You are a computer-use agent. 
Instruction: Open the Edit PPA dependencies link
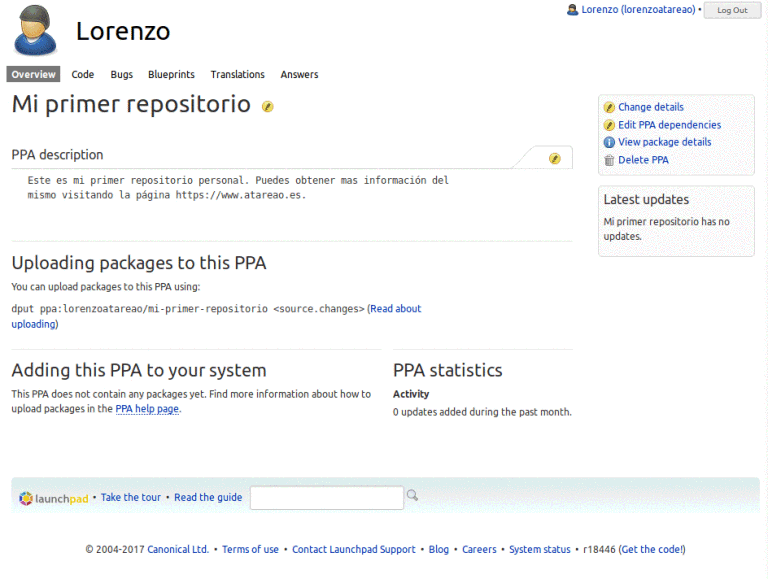(670, 125)
